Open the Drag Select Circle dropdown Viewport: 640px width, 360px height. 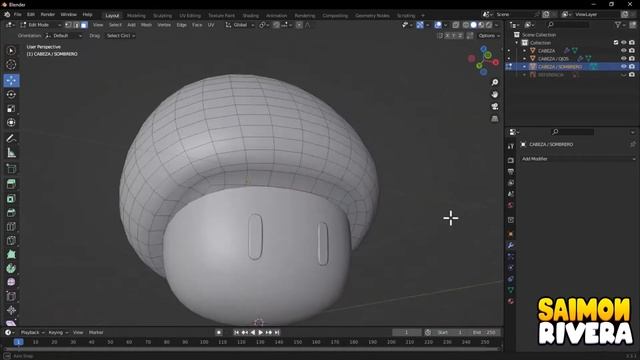120,36
